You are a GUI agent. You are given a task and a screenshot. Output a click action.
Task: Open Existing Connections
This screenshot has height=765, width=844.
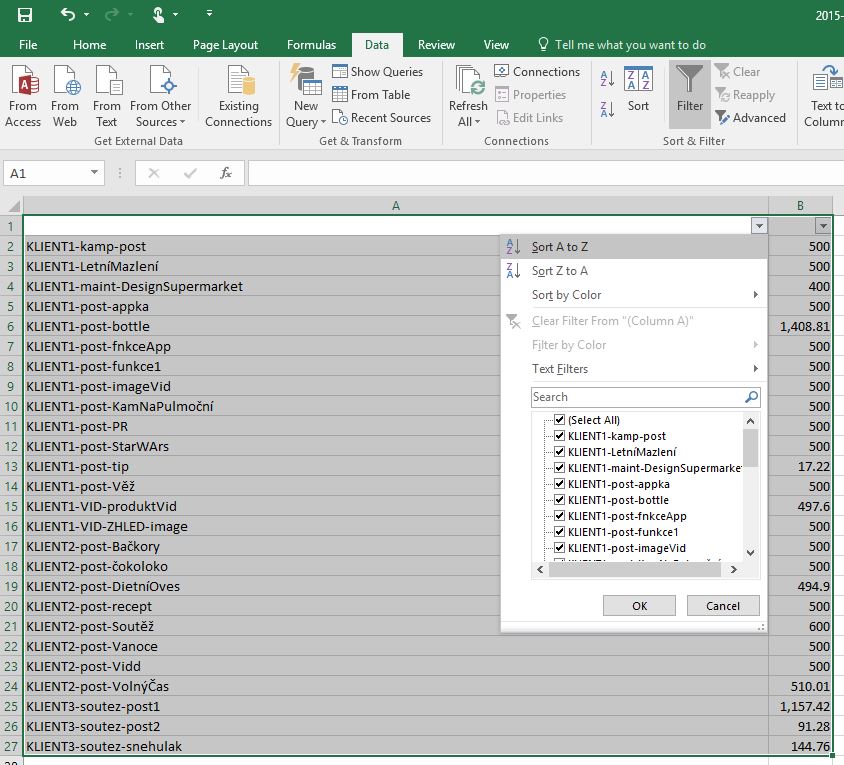(x=238, y=97)
